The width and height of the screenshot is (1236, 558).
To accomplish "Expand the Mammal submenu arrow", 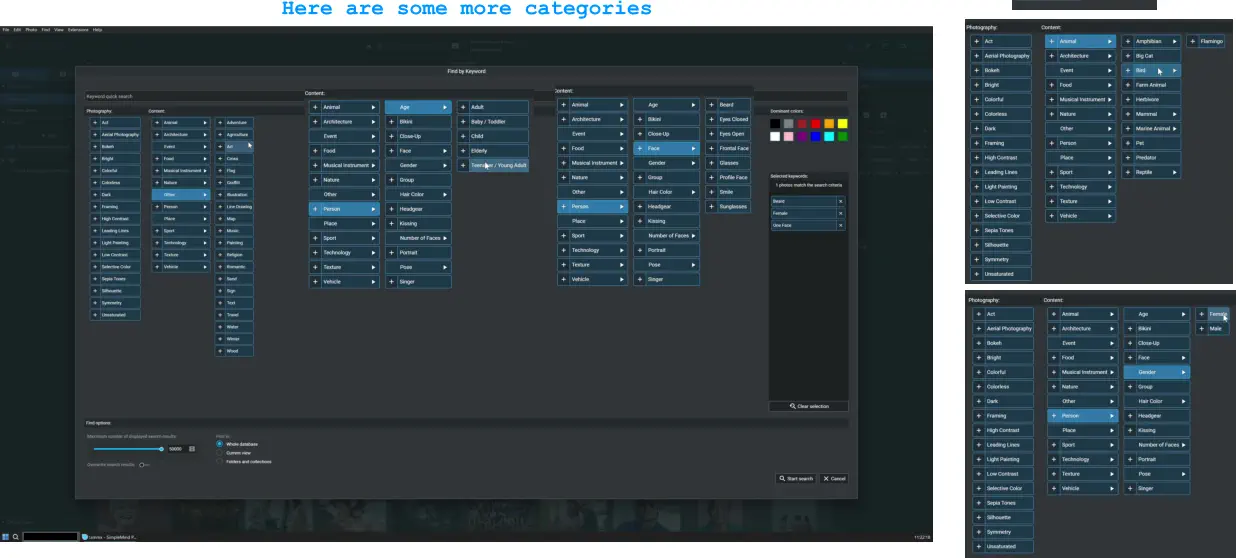I will (x=1175, y=114).
